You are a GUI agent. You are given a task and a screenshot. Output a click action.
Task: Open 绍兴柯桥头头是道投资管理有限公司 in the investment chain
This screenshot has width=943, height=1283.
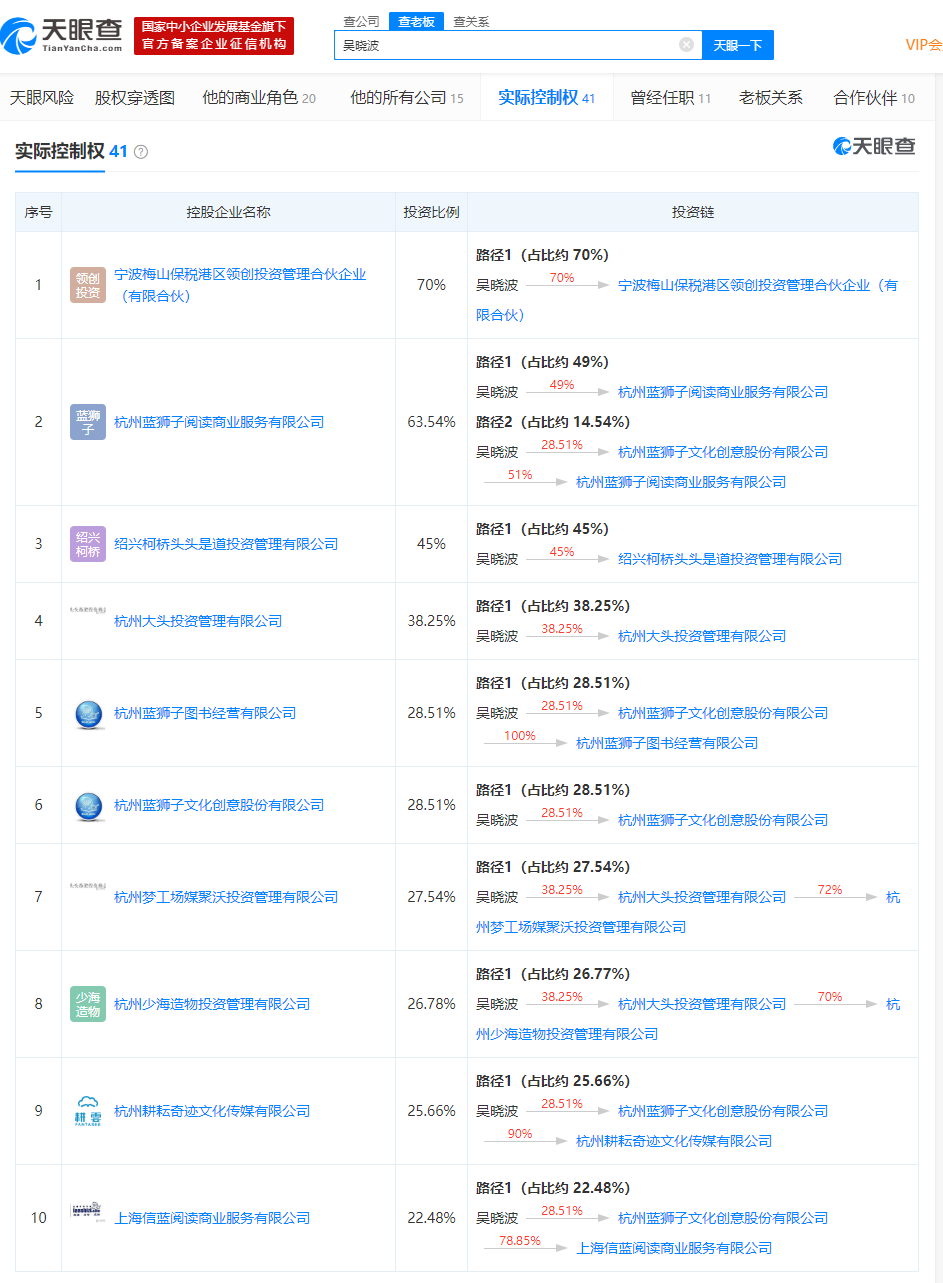tap(730, 559)
